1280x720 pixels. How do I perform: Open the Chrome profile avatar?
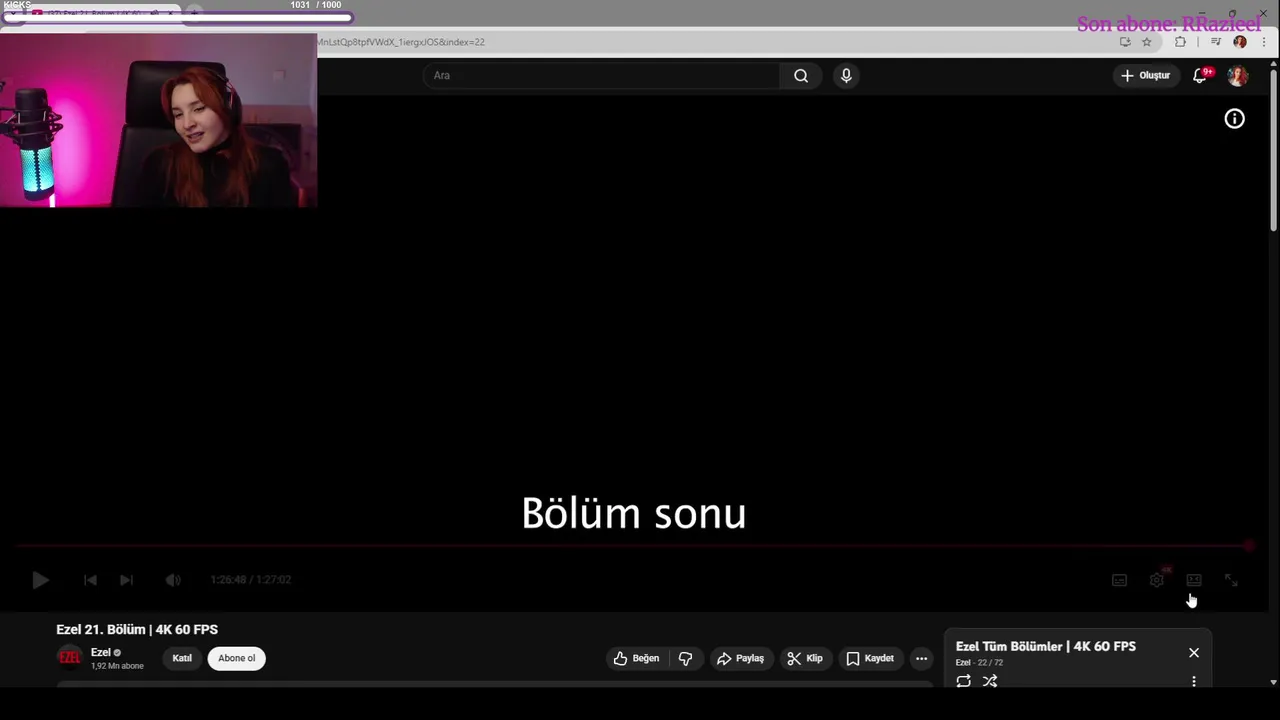point(1240,42)
